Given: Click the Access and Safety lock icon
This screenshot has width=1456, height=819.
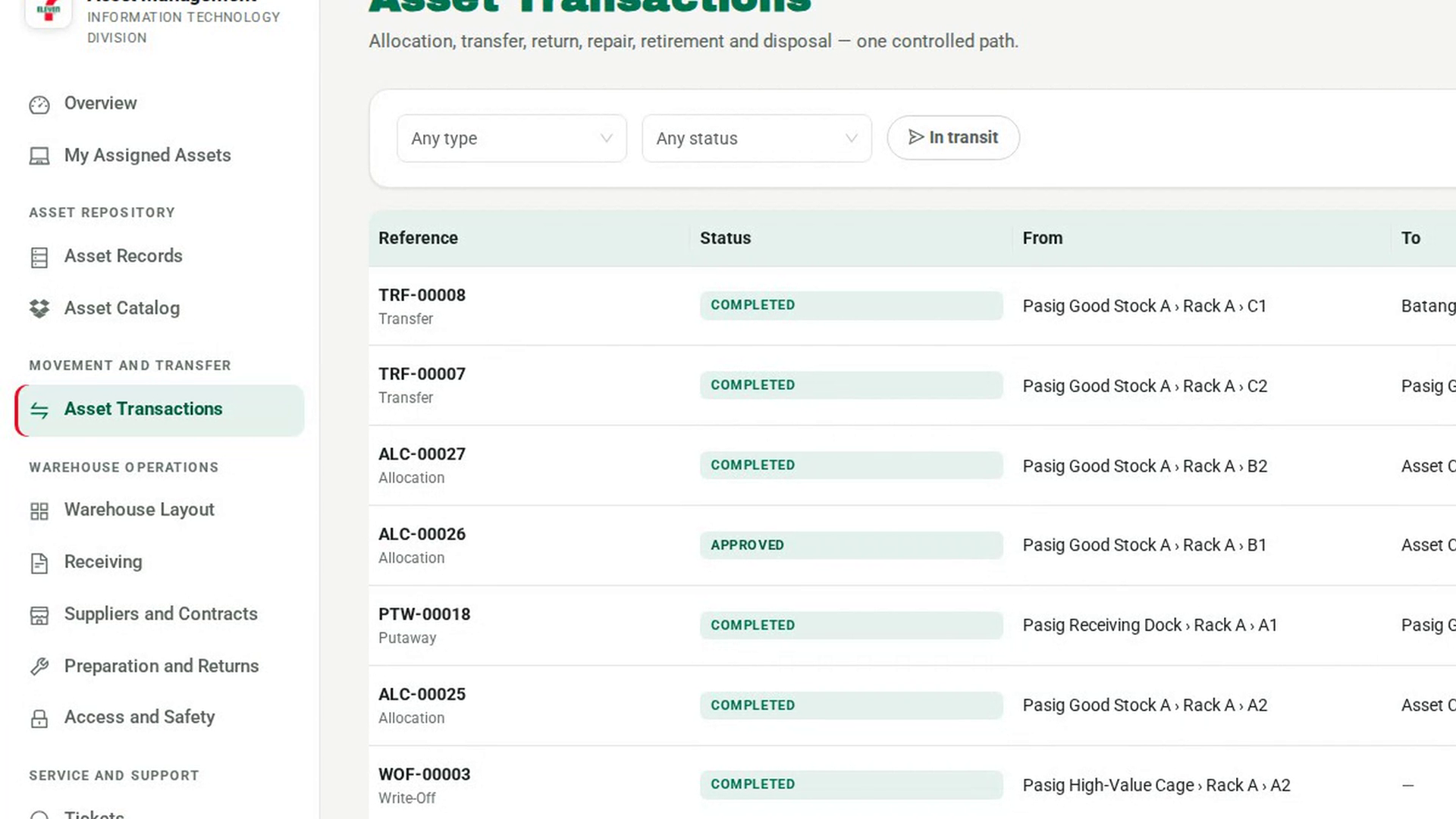Looking at the screenshot, I should click(39, 718).
